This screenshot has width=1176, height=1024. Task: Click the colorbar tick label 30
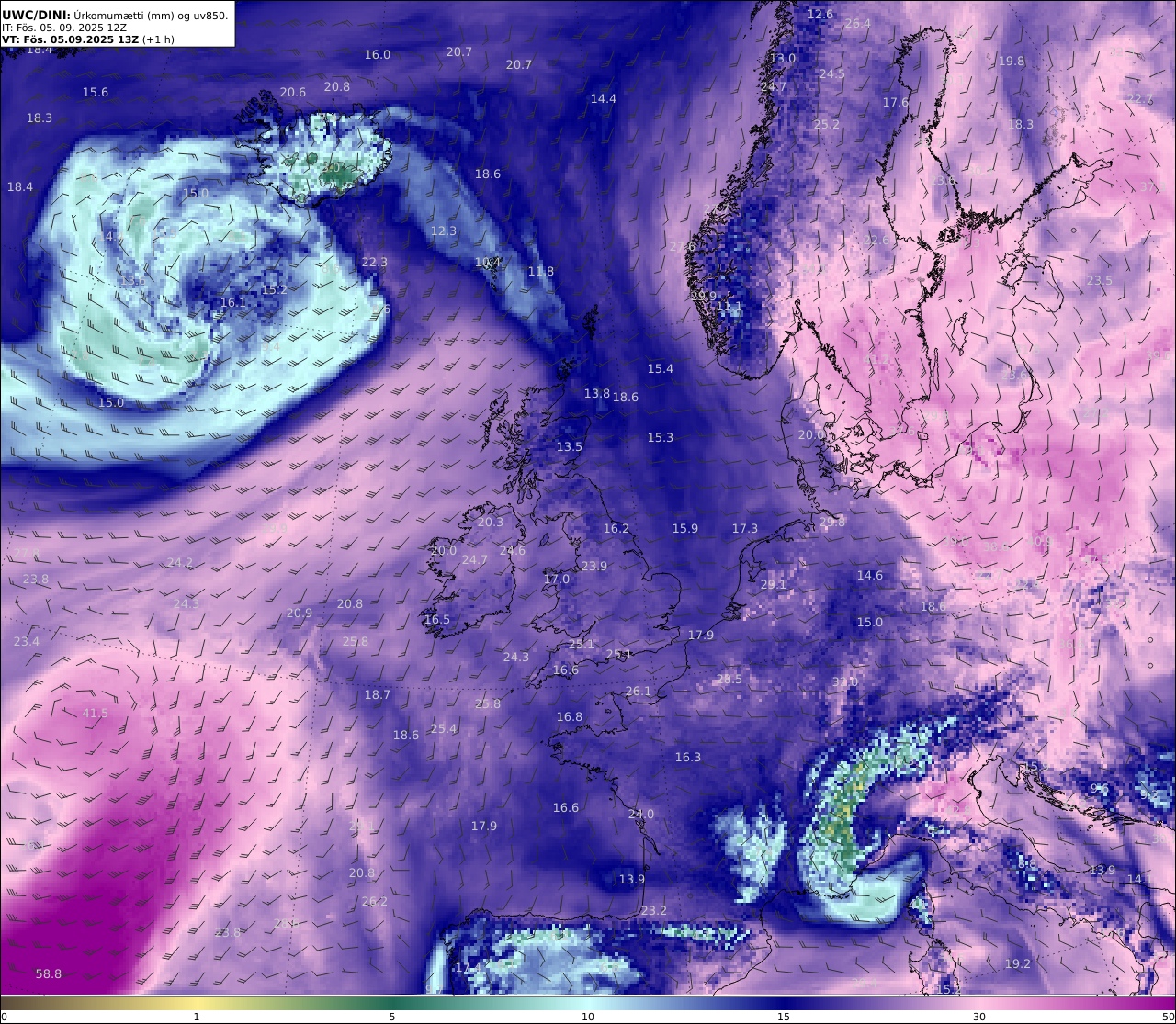[979, 1017]
